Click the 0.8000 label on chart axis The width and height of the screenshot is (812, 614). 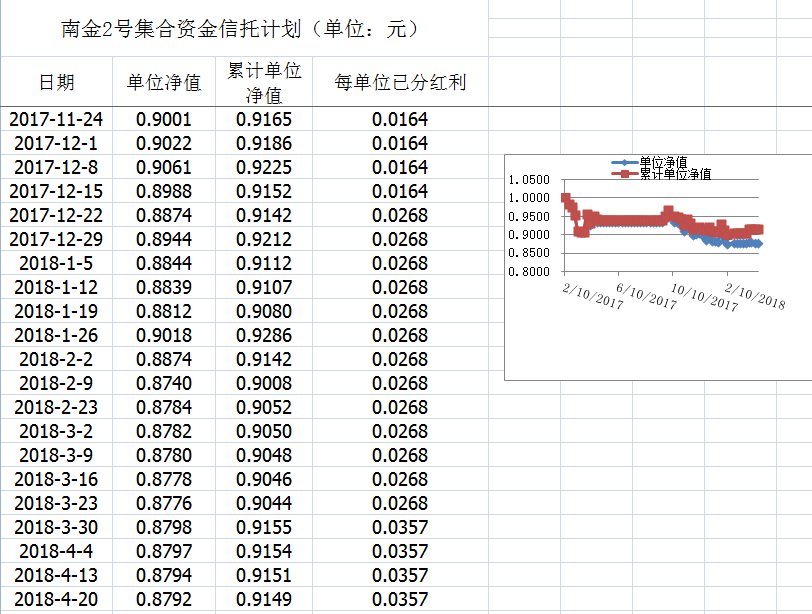[x=529, y=271]
